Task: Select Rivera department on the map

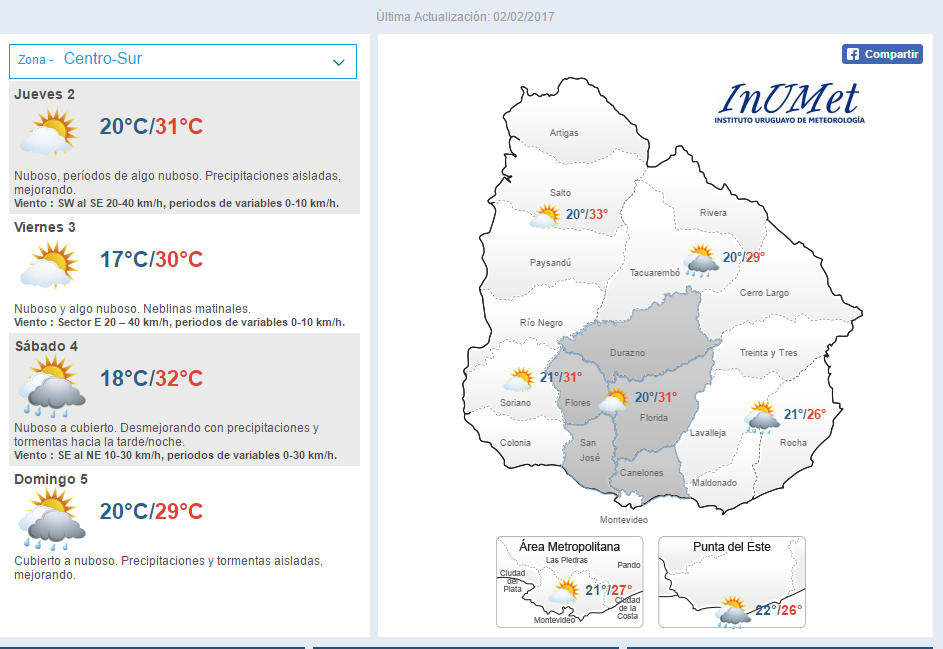Action: pyautogui.click(x=713, y=213)
